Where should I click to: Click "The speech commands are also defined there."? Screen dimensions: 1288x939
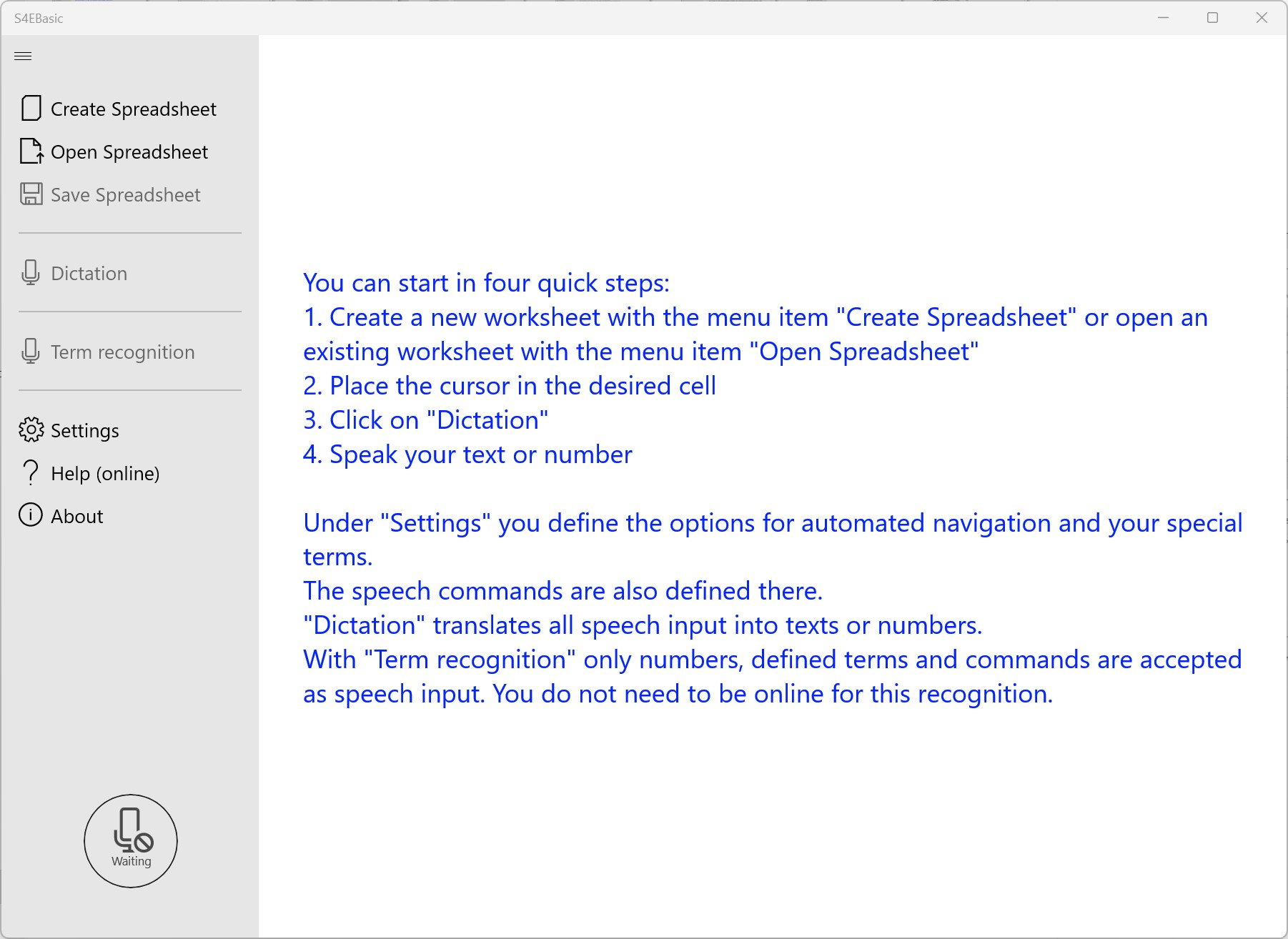click(x=563, y=591)
